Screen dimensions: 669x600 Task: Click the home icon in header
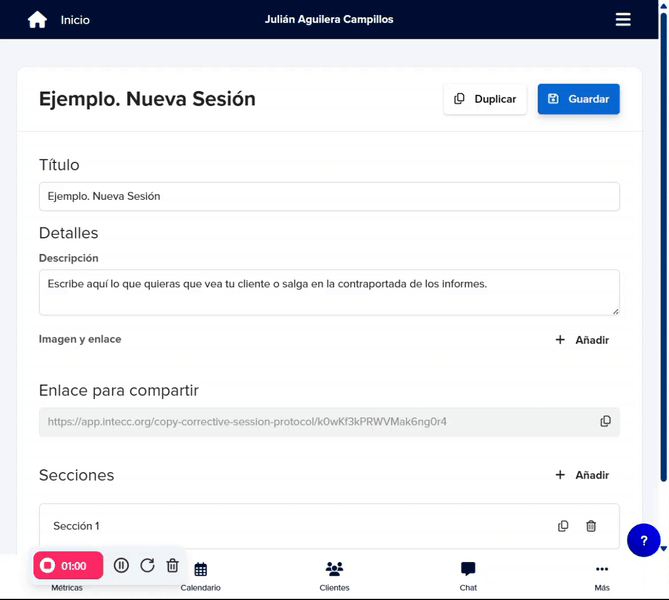[37, 20]
